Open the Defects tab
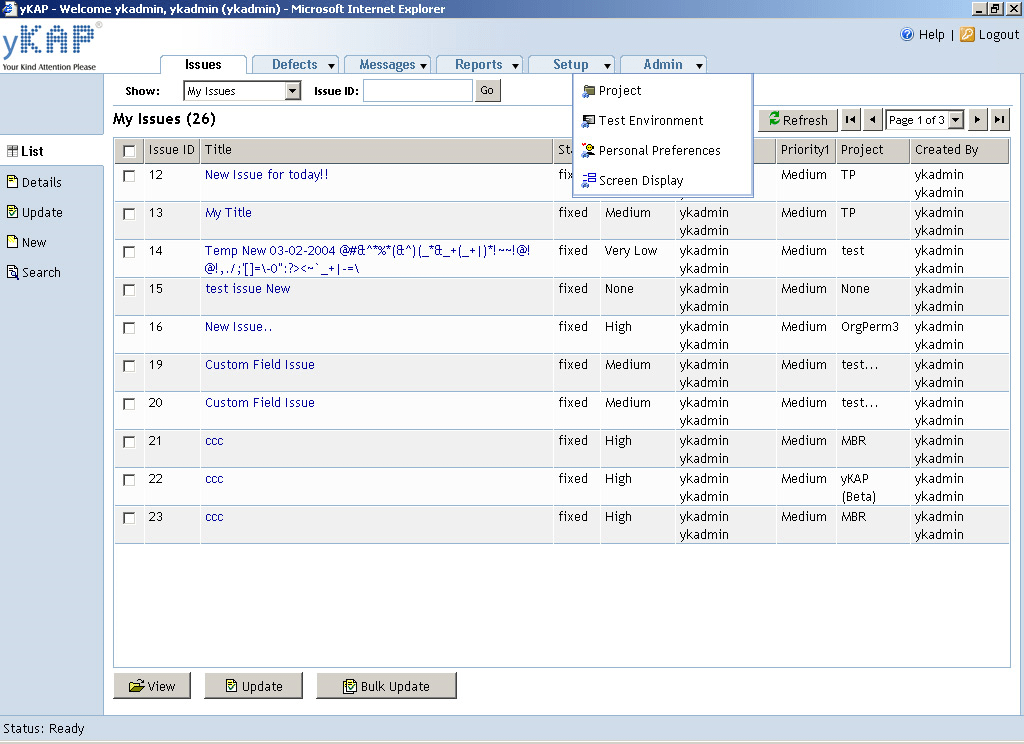This screenshot has width=1024, height=744. pos(295,65)
